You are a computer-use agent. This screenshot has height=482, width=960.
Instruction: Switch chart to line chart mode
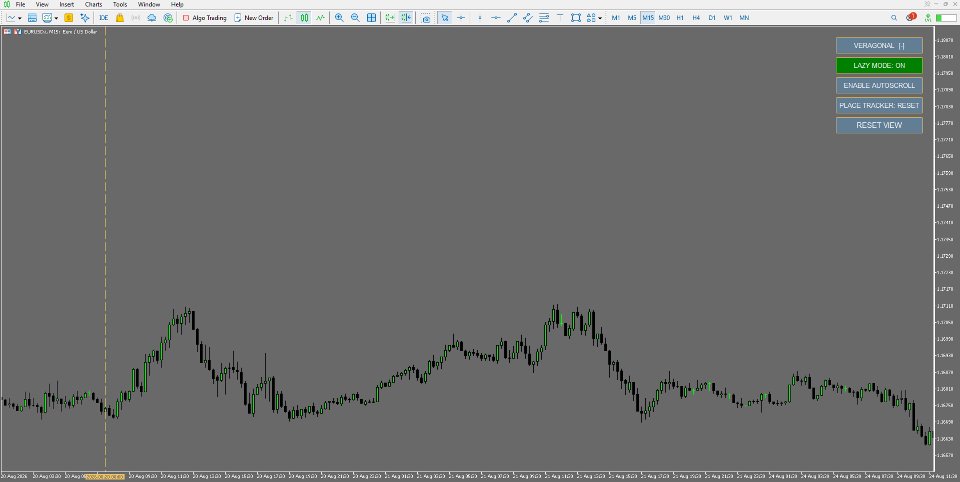click(x=320, y=18)
